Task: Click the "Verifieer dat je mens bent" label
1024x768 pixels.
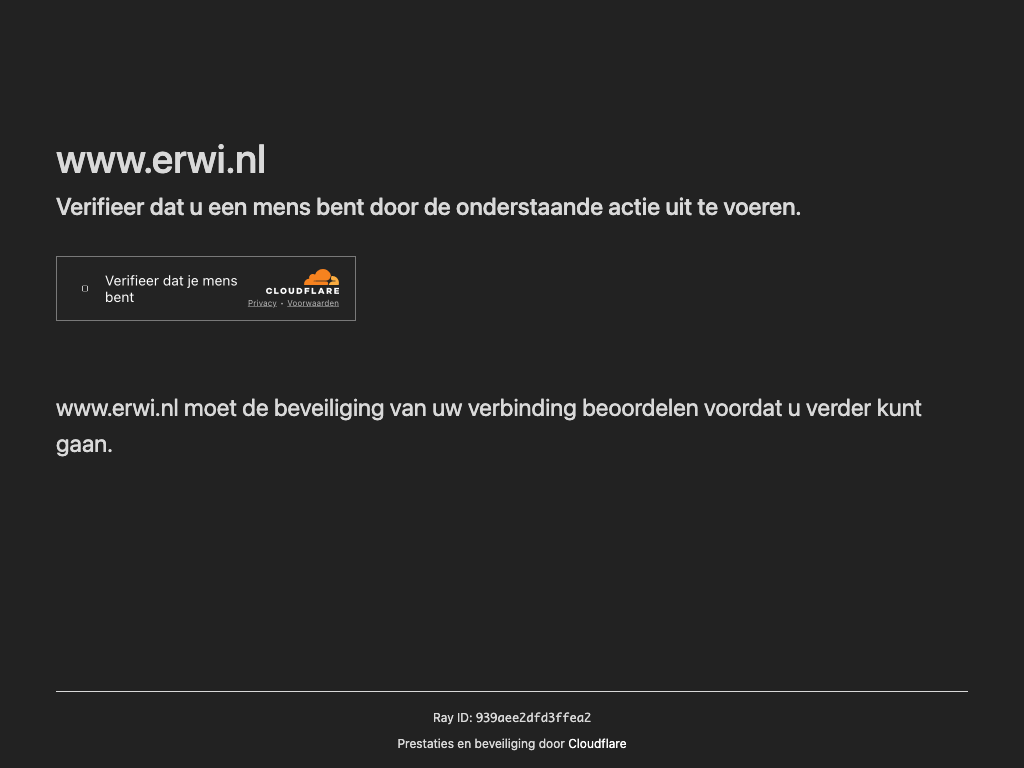Action: coord(171,289)
